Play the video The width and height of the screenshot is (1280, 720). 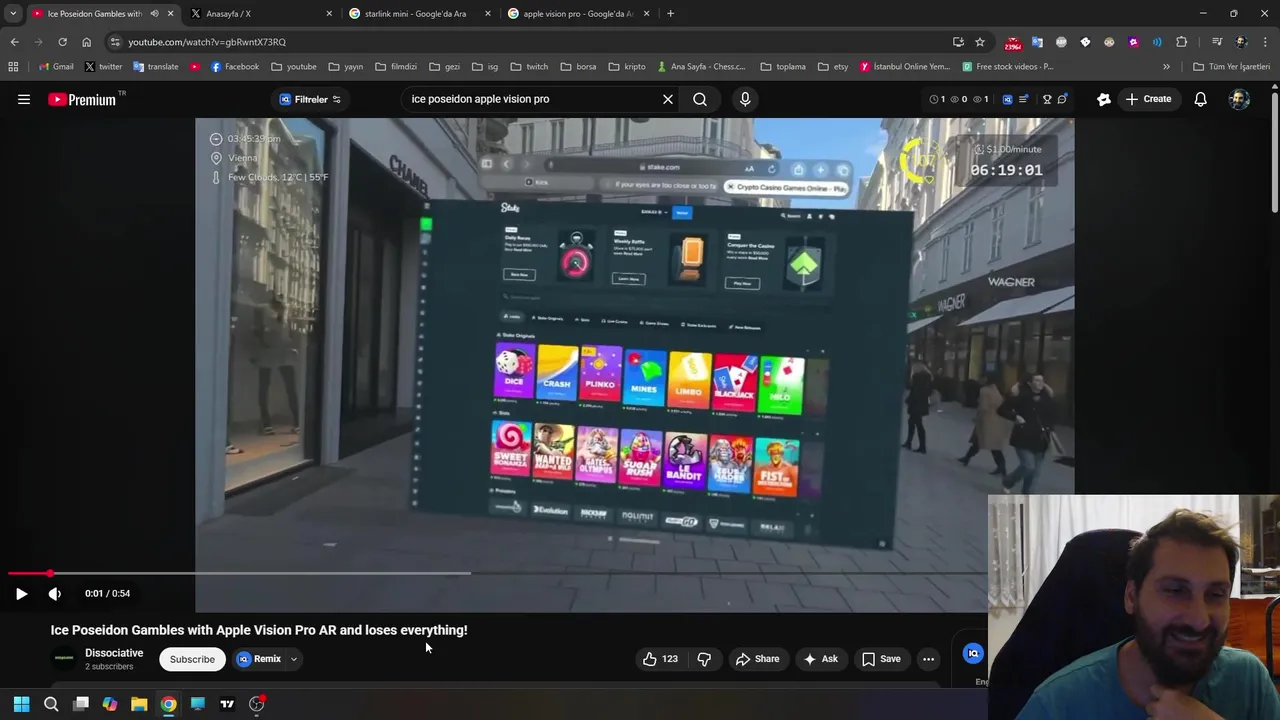(x=21, y=593)
